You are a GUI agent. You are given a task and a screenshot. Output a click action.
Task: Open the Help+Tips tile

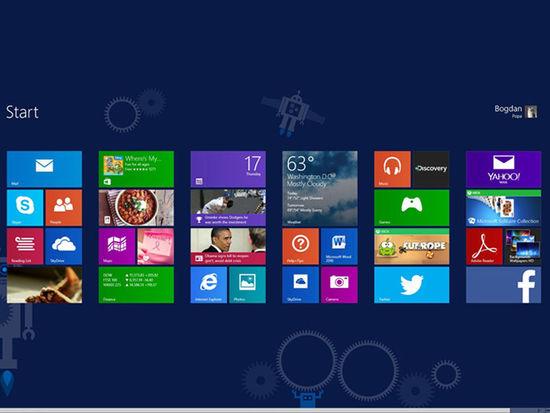pyautogui.click(x=301, y=246)
